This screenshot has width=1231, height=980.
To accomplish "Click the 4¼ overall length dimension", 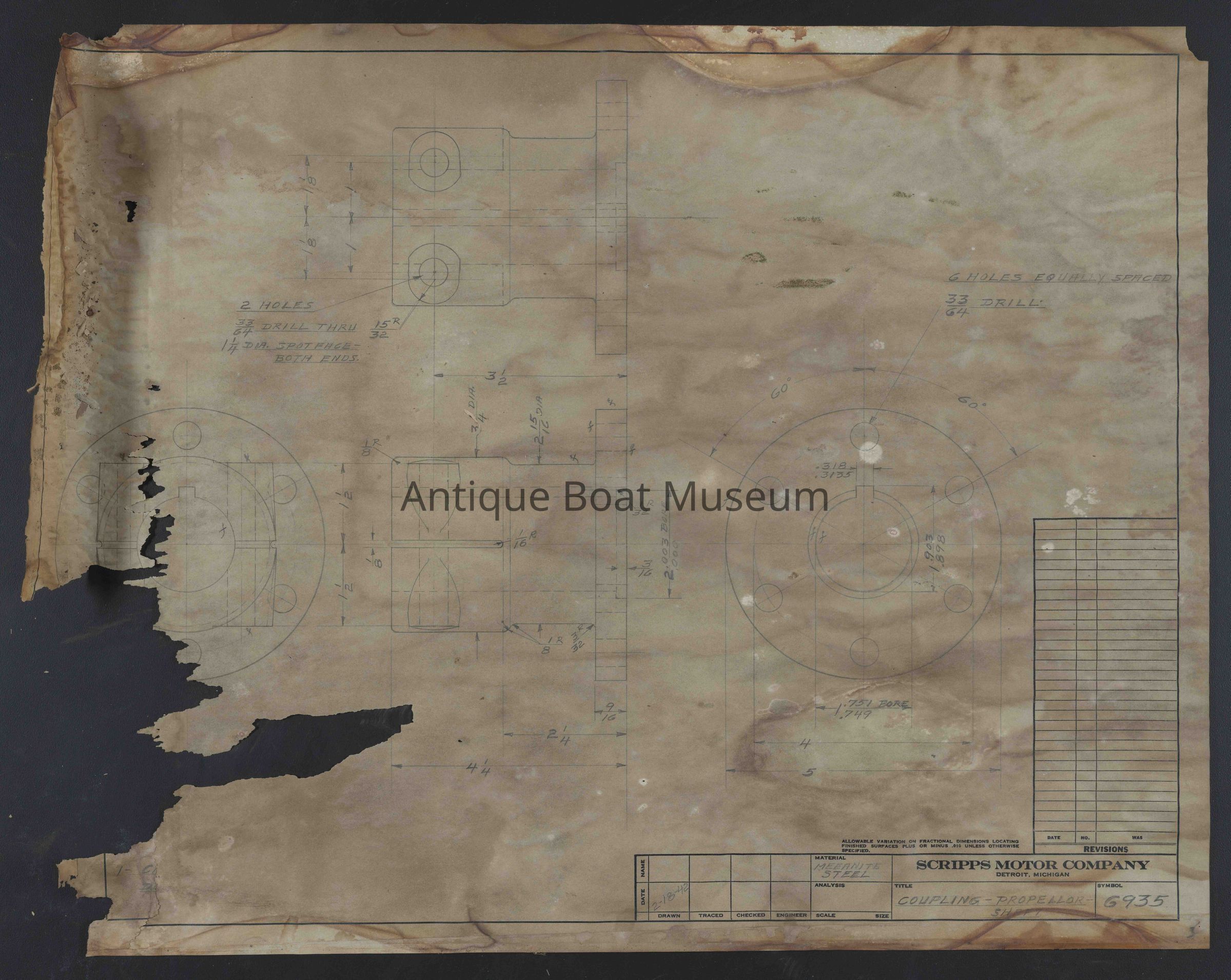I will [x=478, y=769].
